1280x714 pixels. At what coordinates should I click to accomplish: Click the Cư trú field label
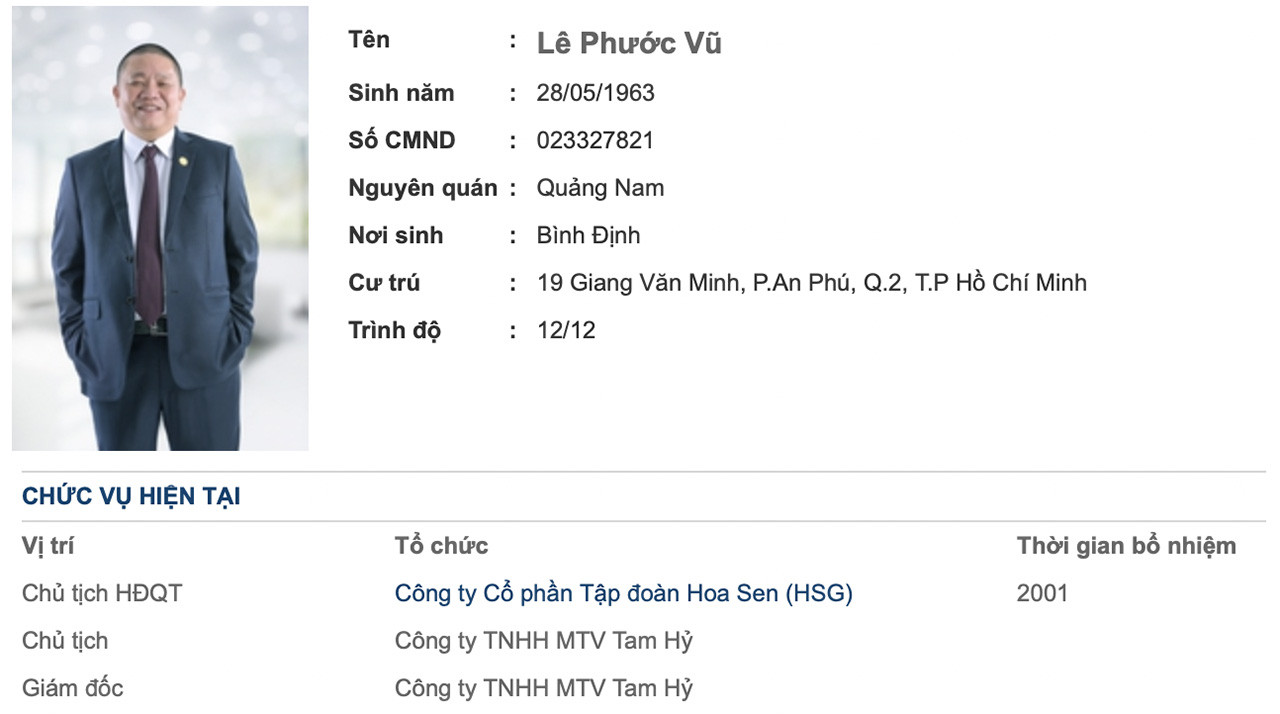click(384, 283)
